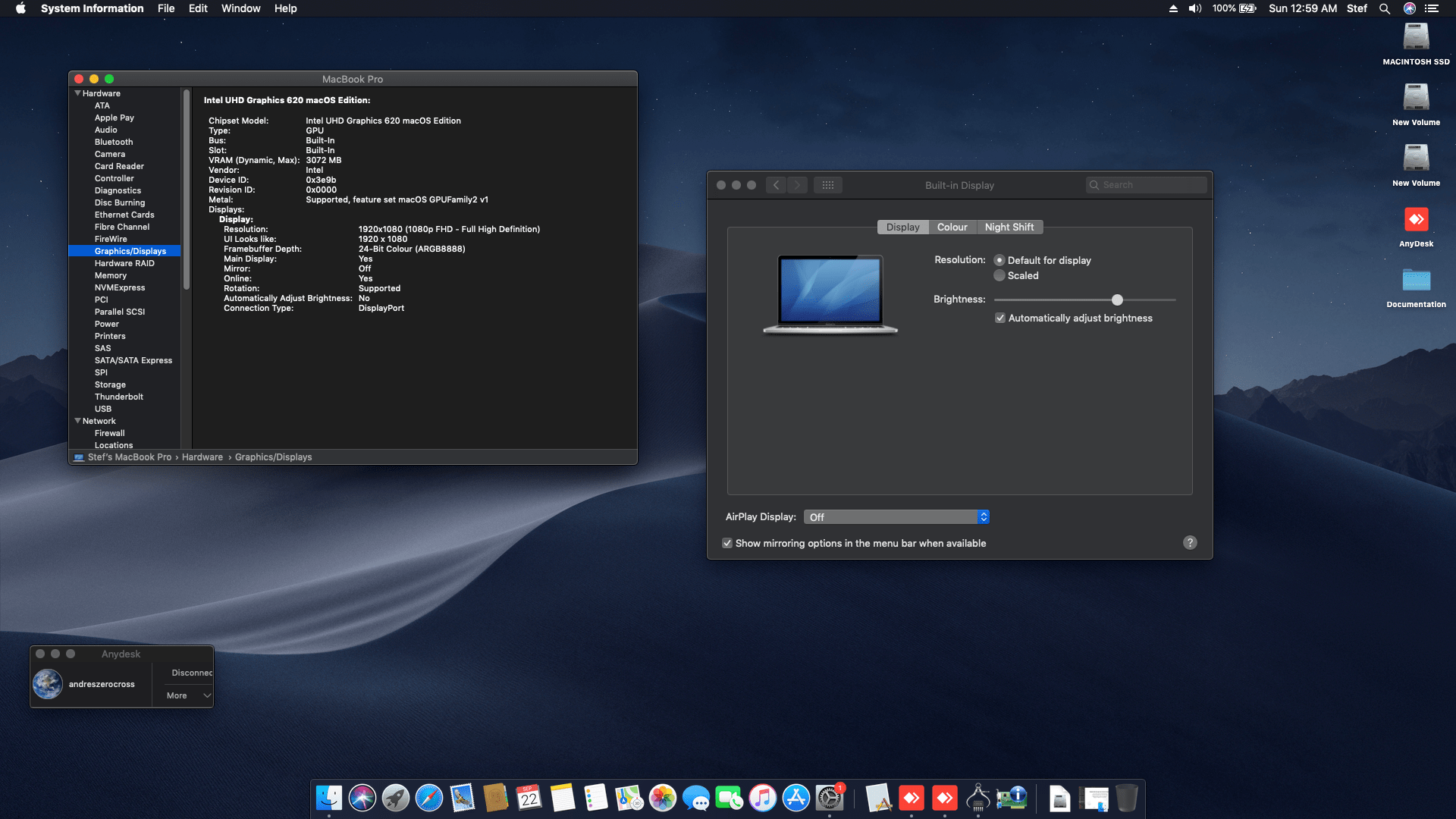The height and width of the screenshot is (819, 1456).
Task: Launch System Preferences from the dock
Action: tap(829, 798)
